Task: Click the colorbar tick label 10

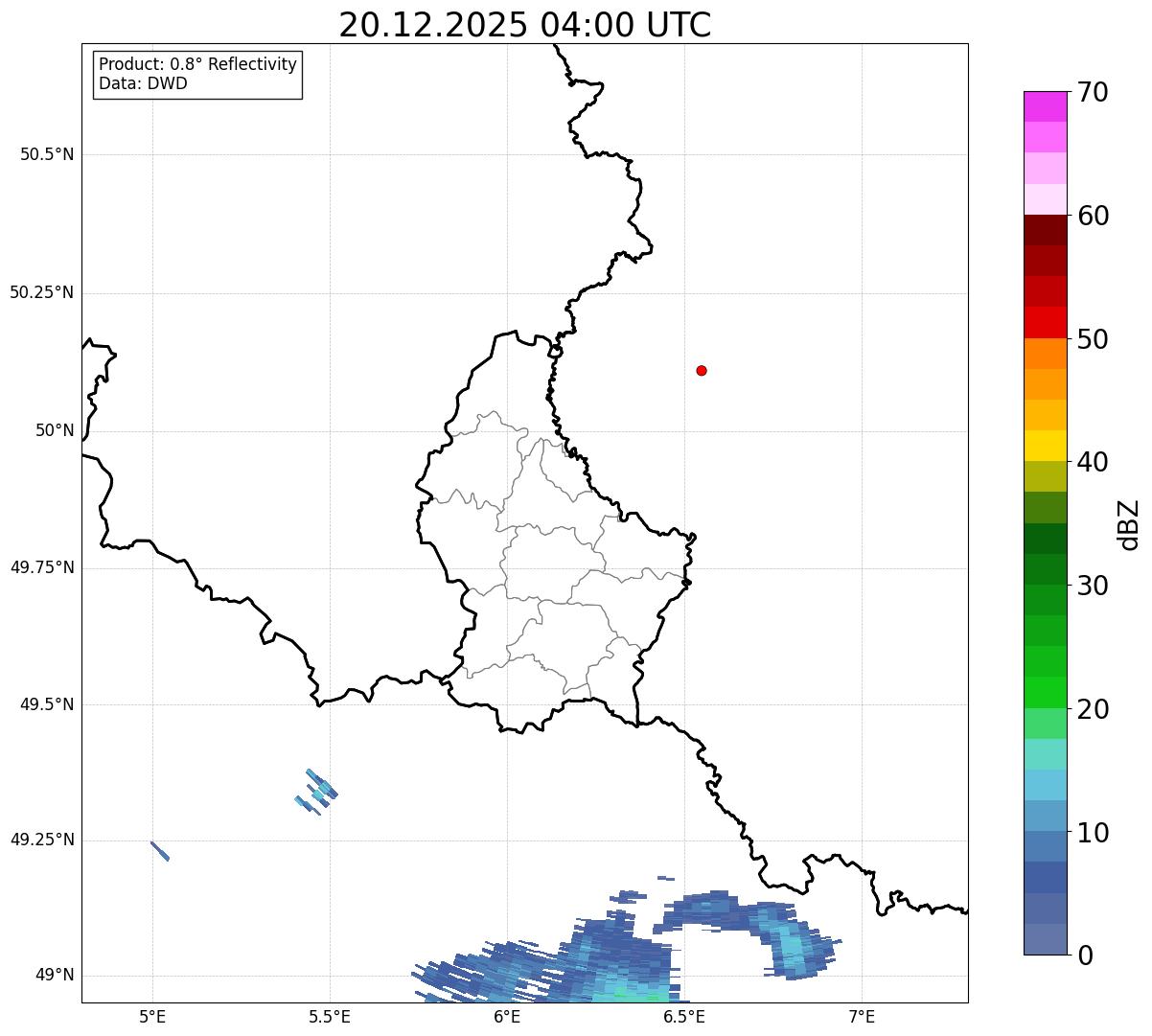Action: pyautogui.click(x=1094, y=833)
